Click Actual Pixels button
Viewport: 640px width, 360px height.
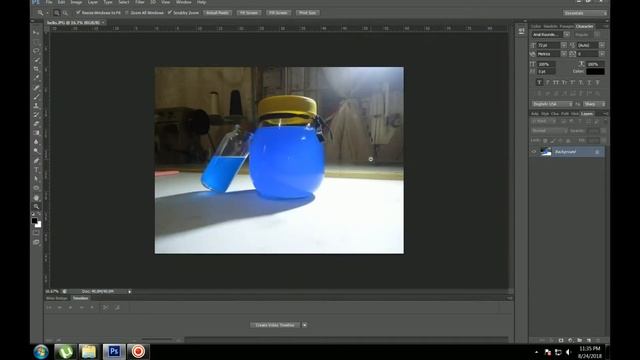pyautogui.click(x=217, y=13)
